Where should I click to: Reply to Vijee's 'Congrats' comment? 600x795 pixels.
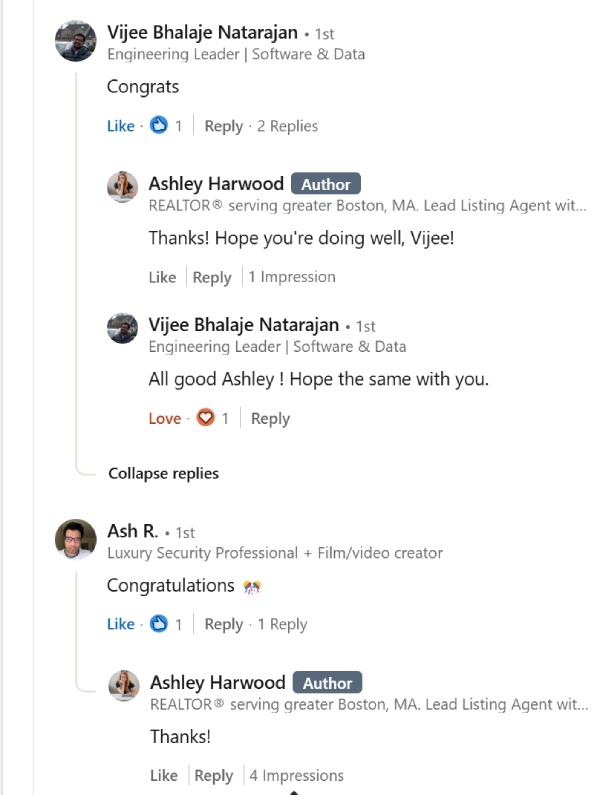(x=223, y=126)
